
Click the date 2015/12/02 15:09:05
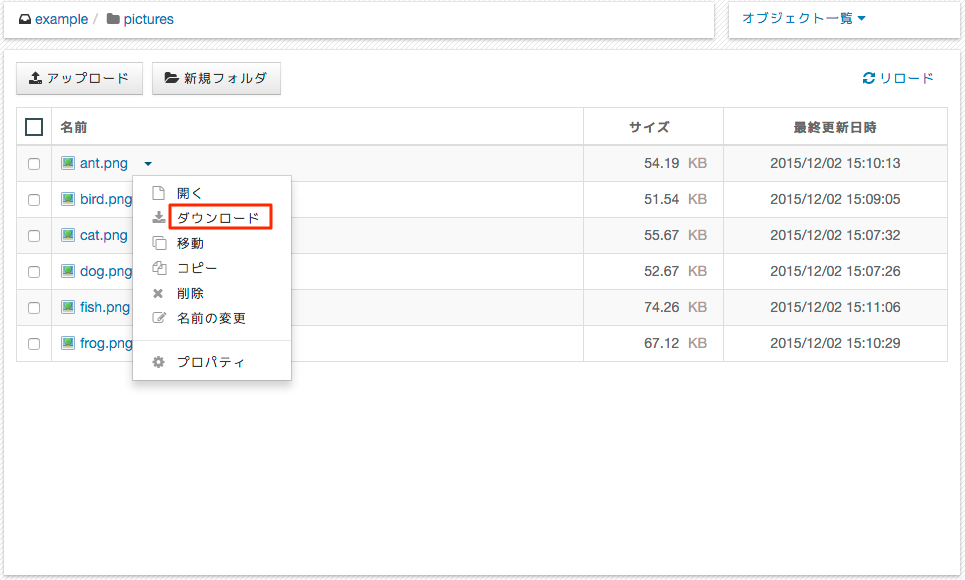click(835, 199)
